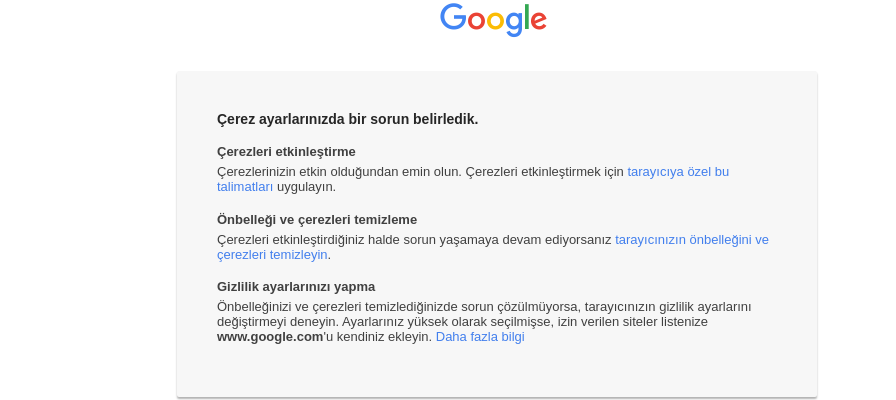
Task: Click the word 'uygulayın.' after the link
Action: (306, 187)
